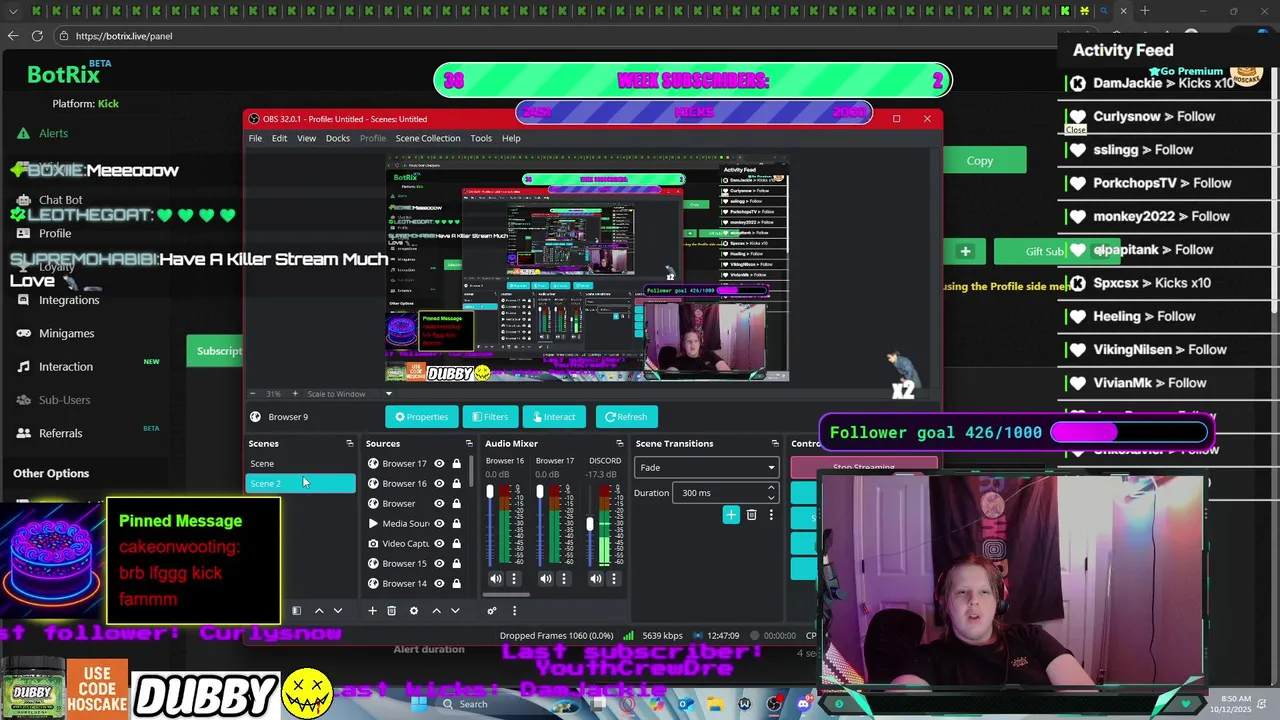This screenshot has width=1280, height=720.
Task: Delete the selected scene transition
Action: 752,515
